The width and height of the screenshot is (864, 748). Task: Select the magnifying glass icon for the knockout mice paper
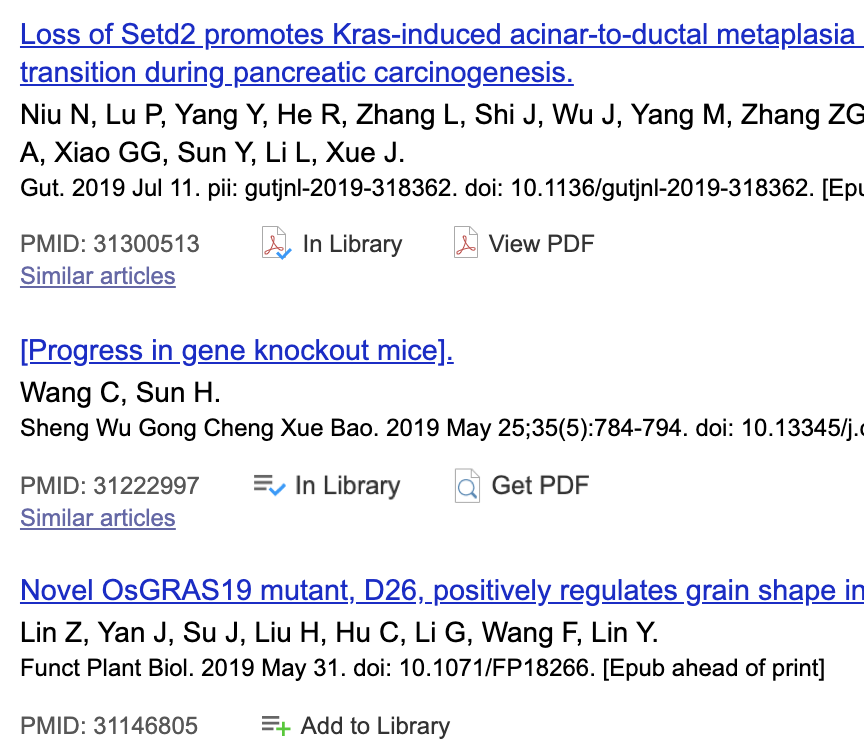click(x=466, y=485)
